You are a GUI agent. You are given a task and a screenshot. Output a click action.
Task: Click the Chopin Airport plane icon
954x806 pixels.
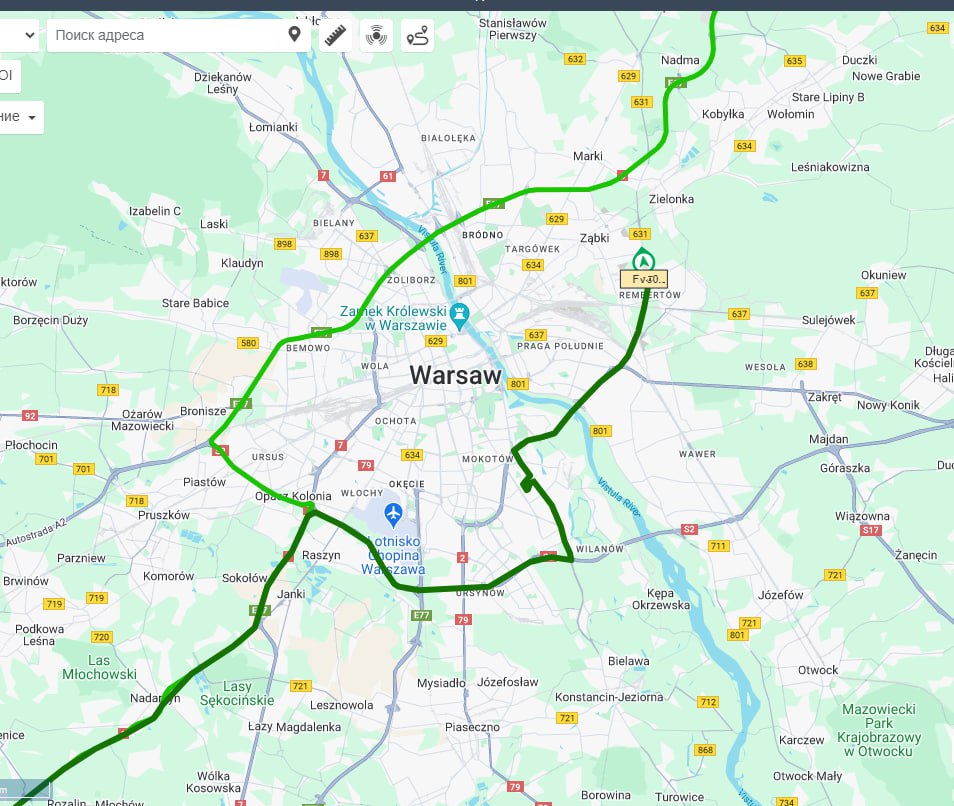(x=392, y=515)
